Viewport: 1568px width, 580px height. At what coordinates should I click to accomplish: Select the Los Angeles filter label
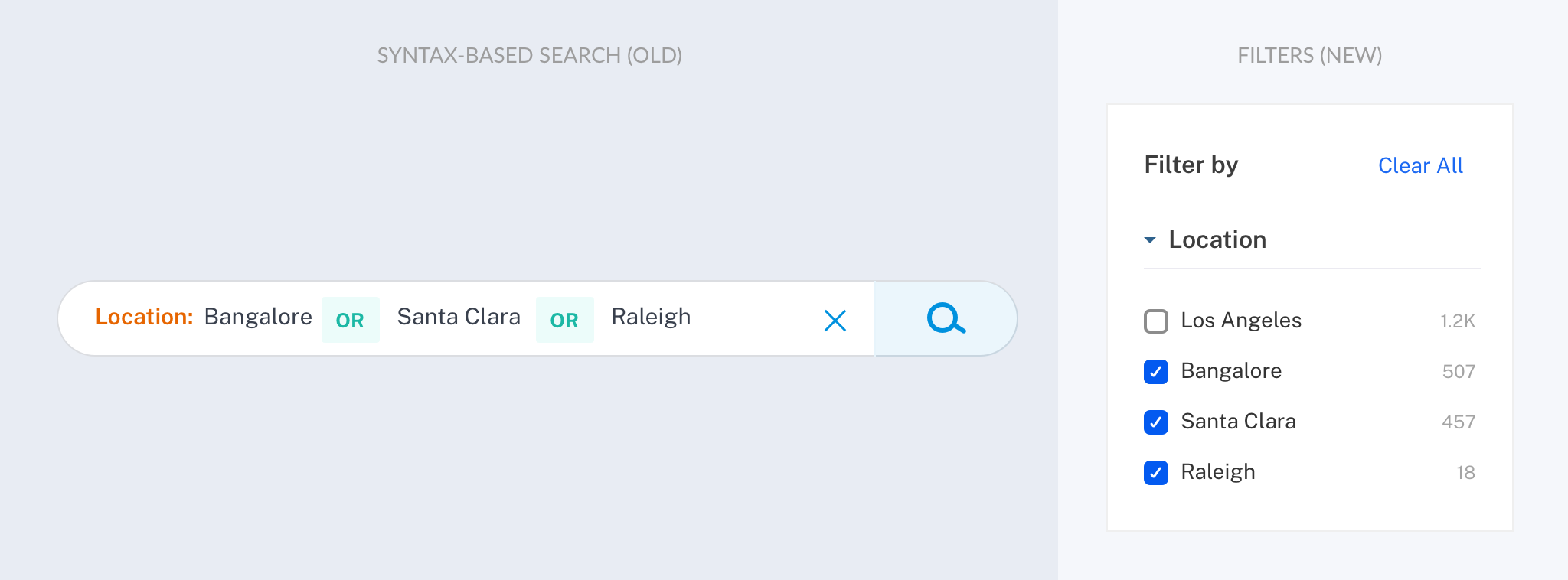(x=1241, y=321)
